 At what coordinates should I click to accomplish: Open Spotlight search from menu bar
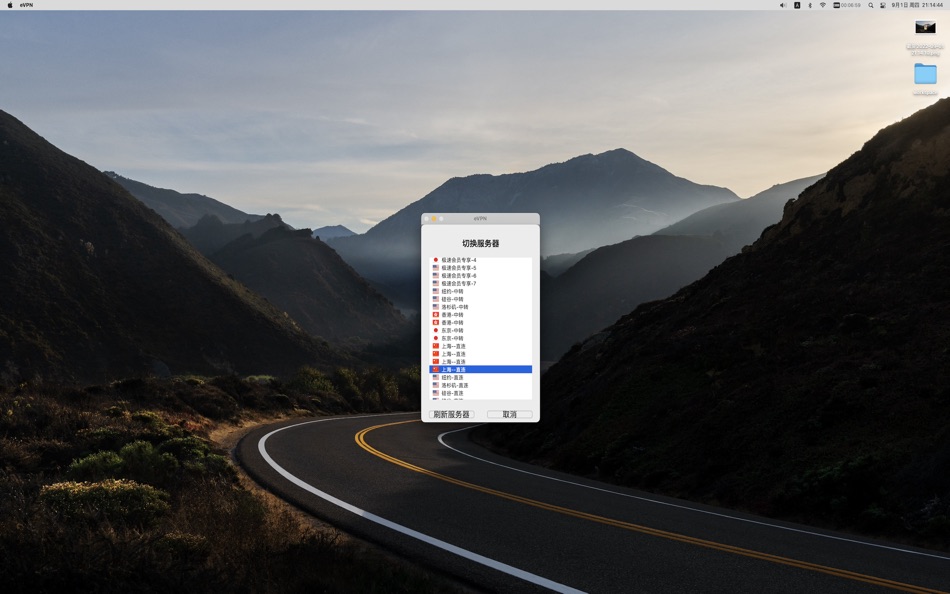pyautogui.click(x=872, y=5)
